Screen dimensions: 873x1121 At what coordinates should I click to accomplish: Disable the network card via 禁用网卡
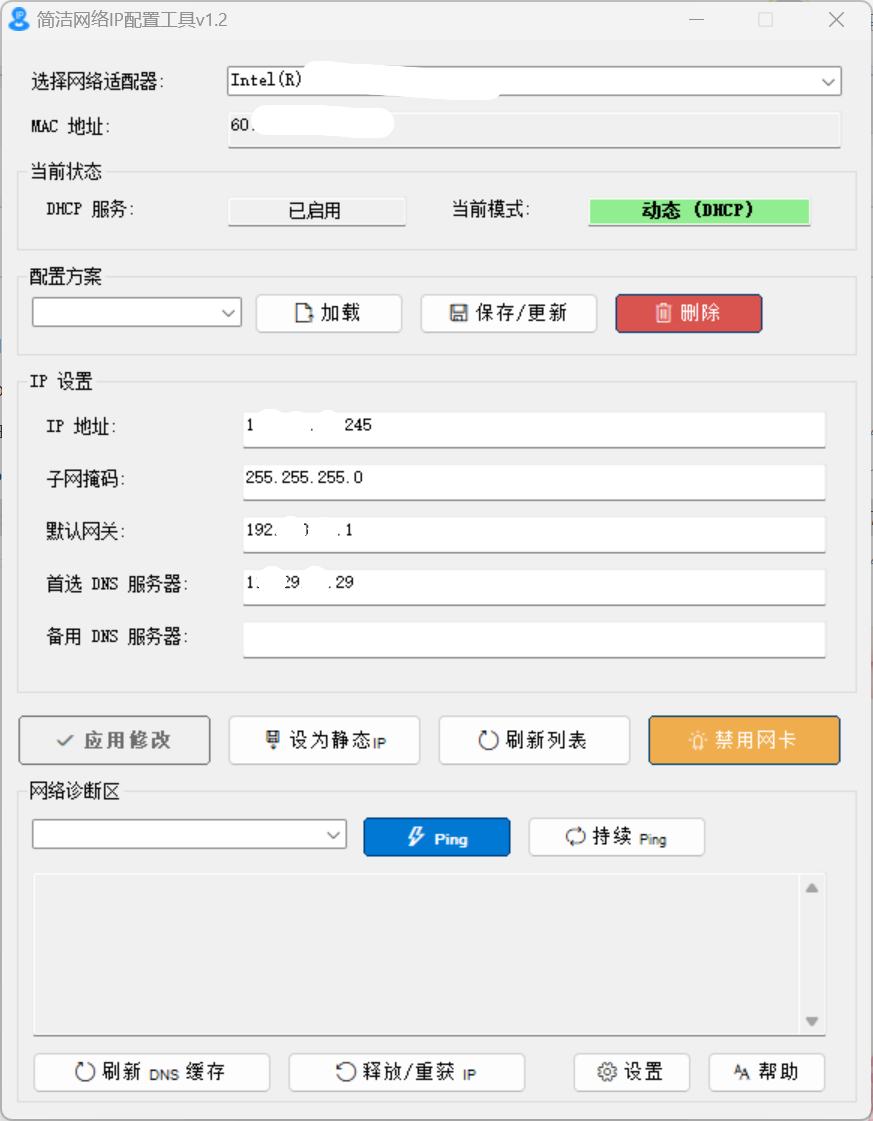744,740
